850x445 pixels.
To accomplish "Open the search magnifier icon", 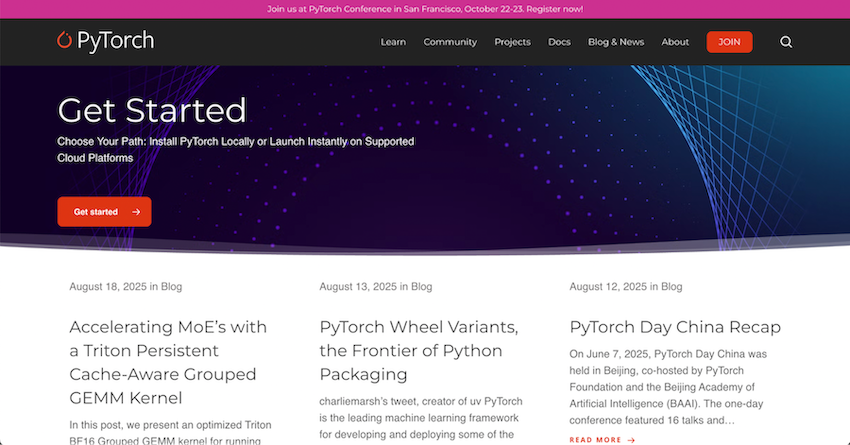I will click(x=786, y=42).
